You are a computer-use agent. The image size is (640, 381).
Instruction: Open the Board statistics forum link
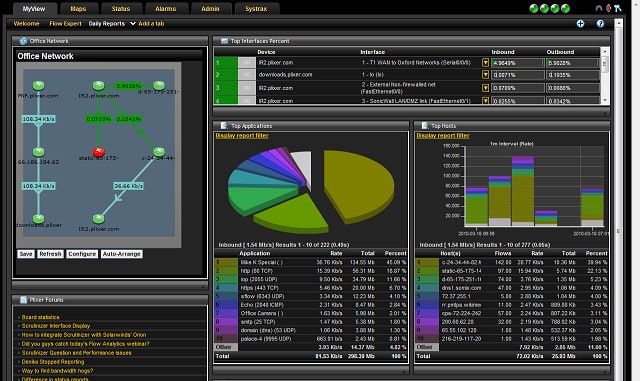pos(40,317)
